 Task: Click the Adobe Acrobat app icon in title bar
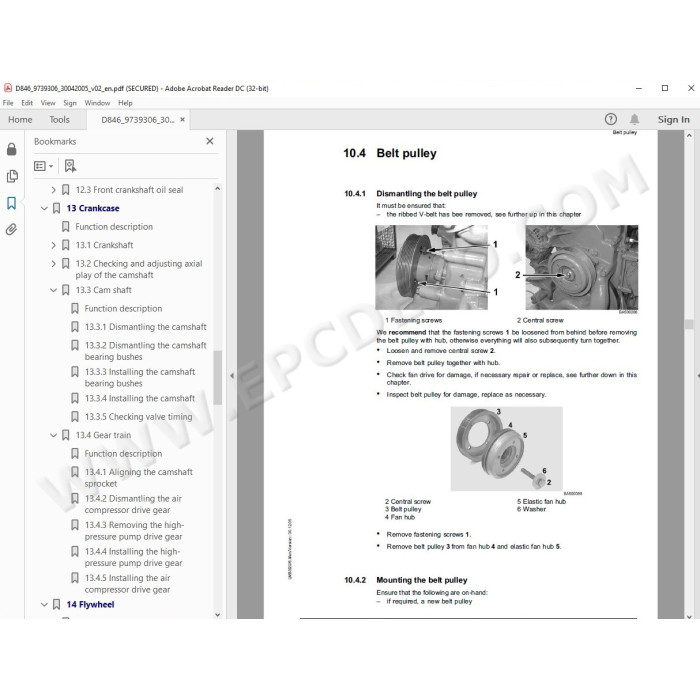click(x=8, y=88)
